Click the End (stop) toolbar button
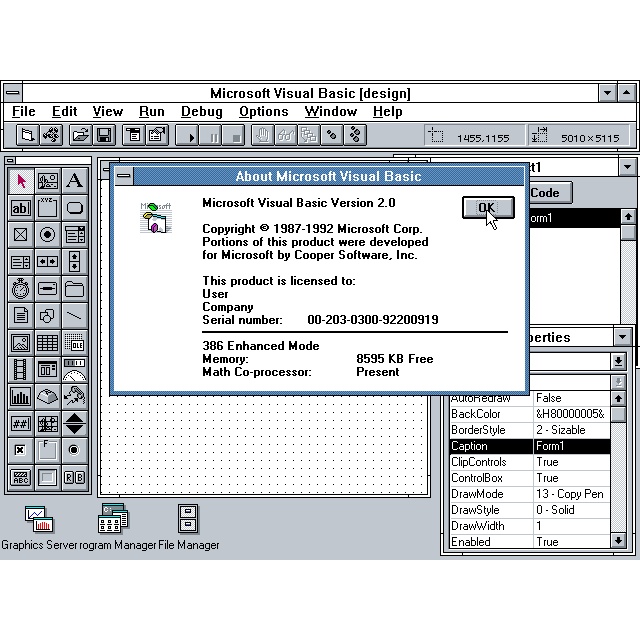640x640 pixels. coord(233,135)
